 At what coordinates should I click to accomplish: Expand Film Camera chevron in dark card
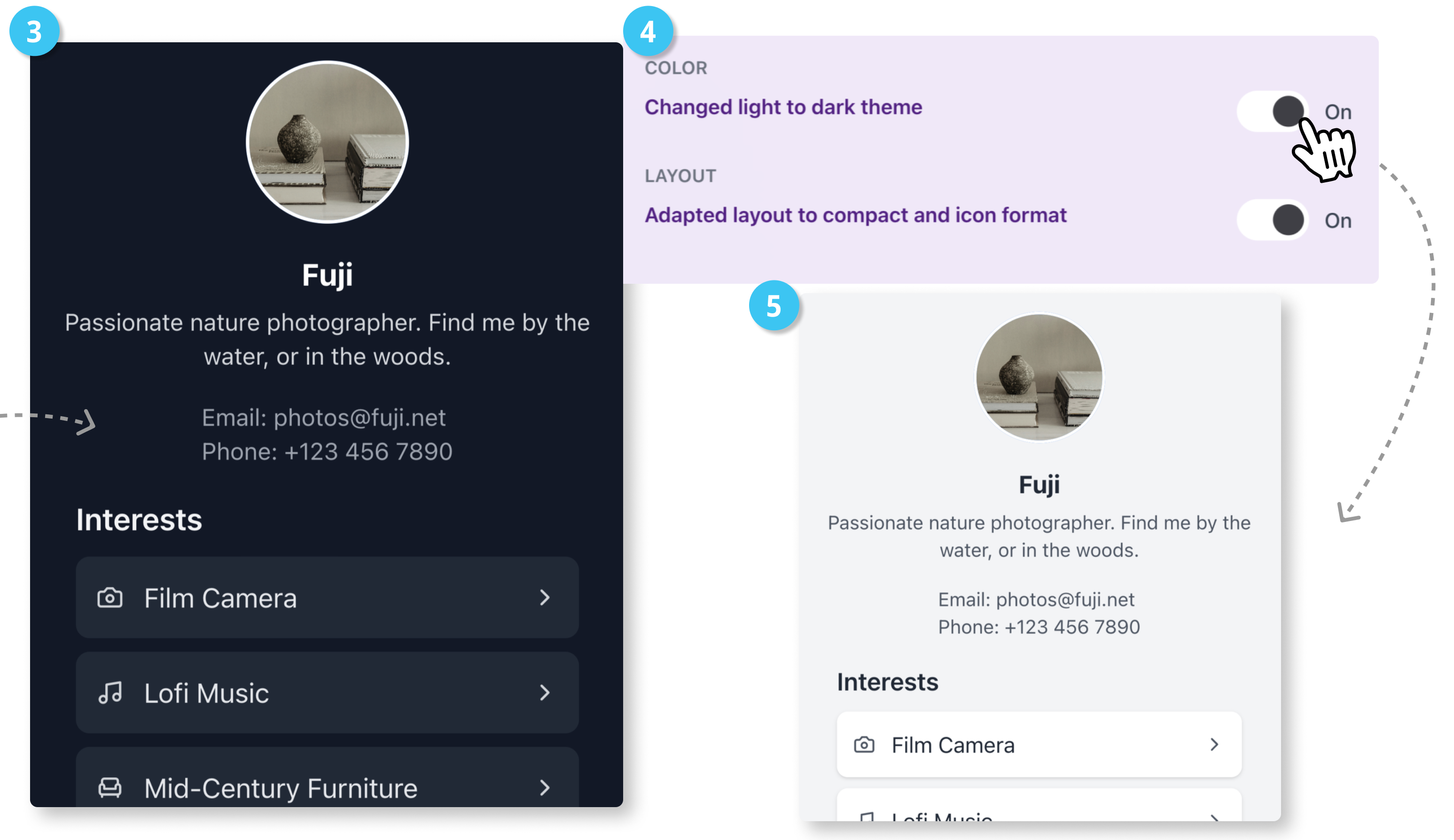pyautogui.click(x=544, y=598)
